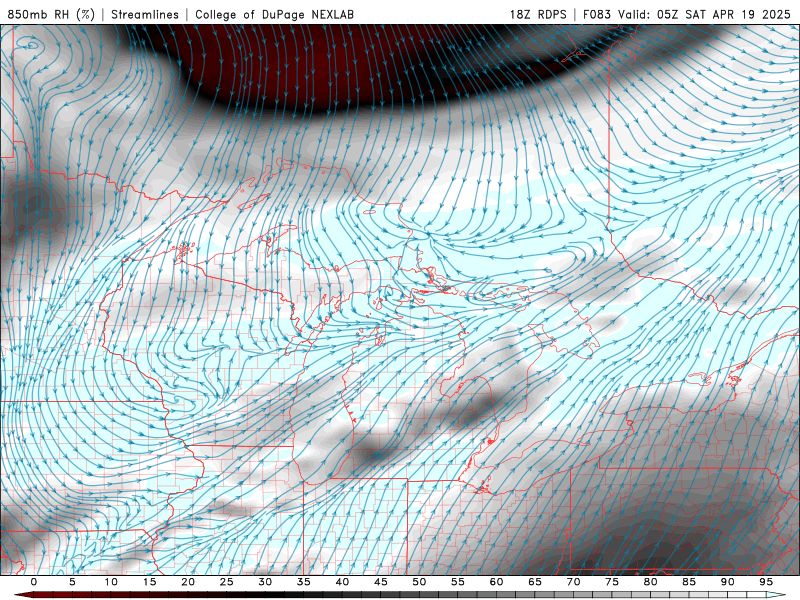The image size is (800, 600).
Task: Click the colorbar label '35'
Action: pyautogui.click(x=304, y=582)
